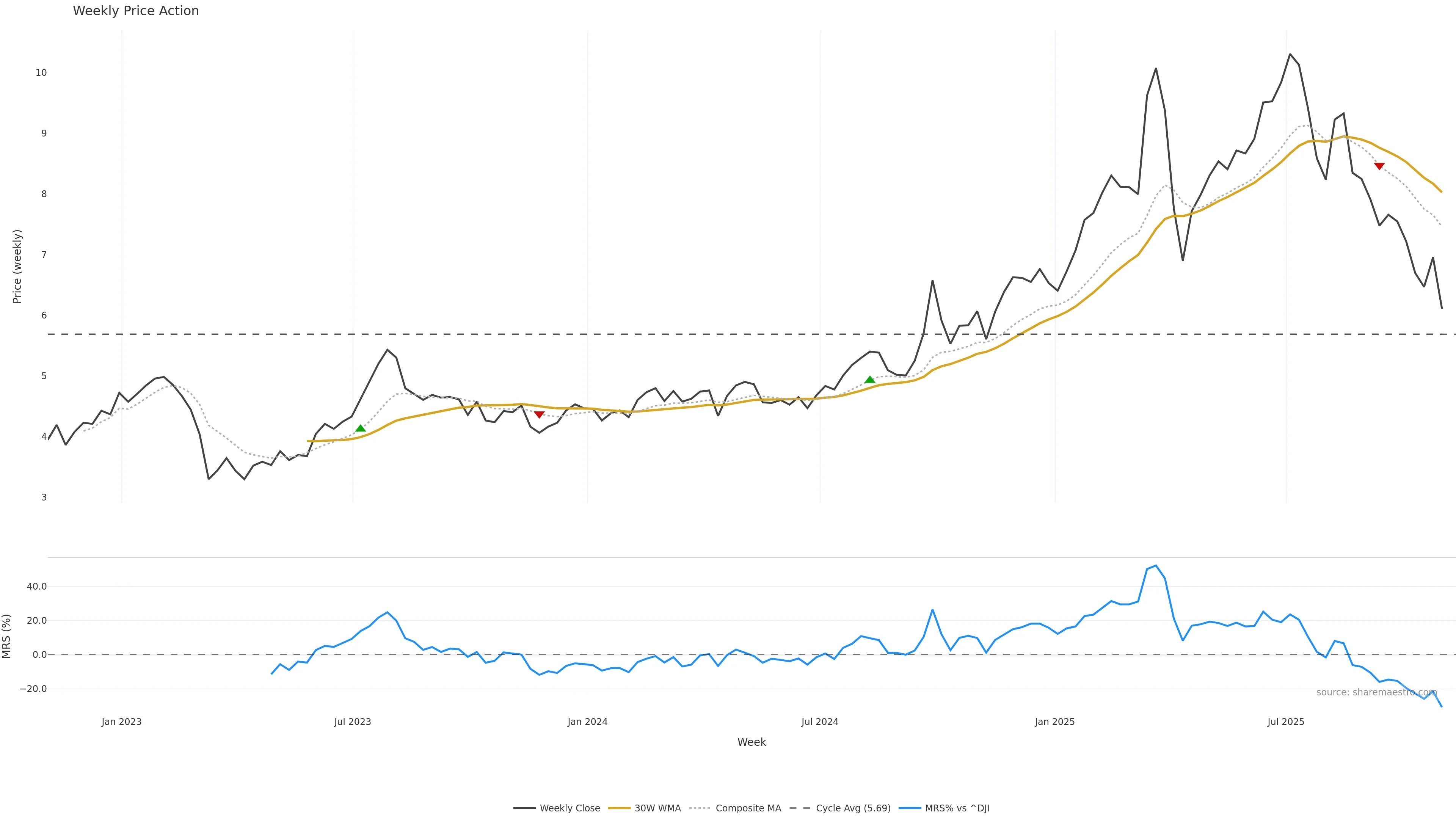Click the sharemaestro.com source text

[x=1376, y=692]
